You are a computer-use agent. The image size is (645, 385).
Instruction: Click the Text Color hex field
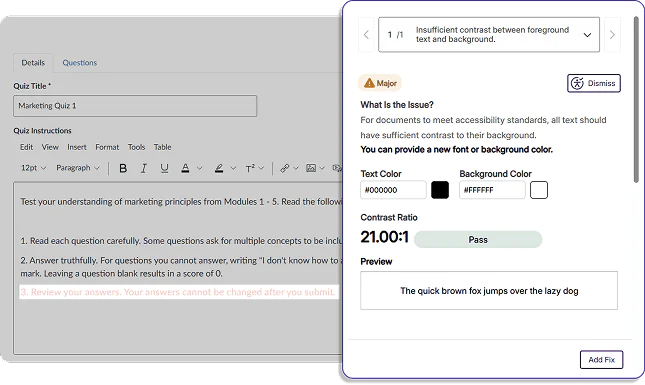(x=393, y=190)
